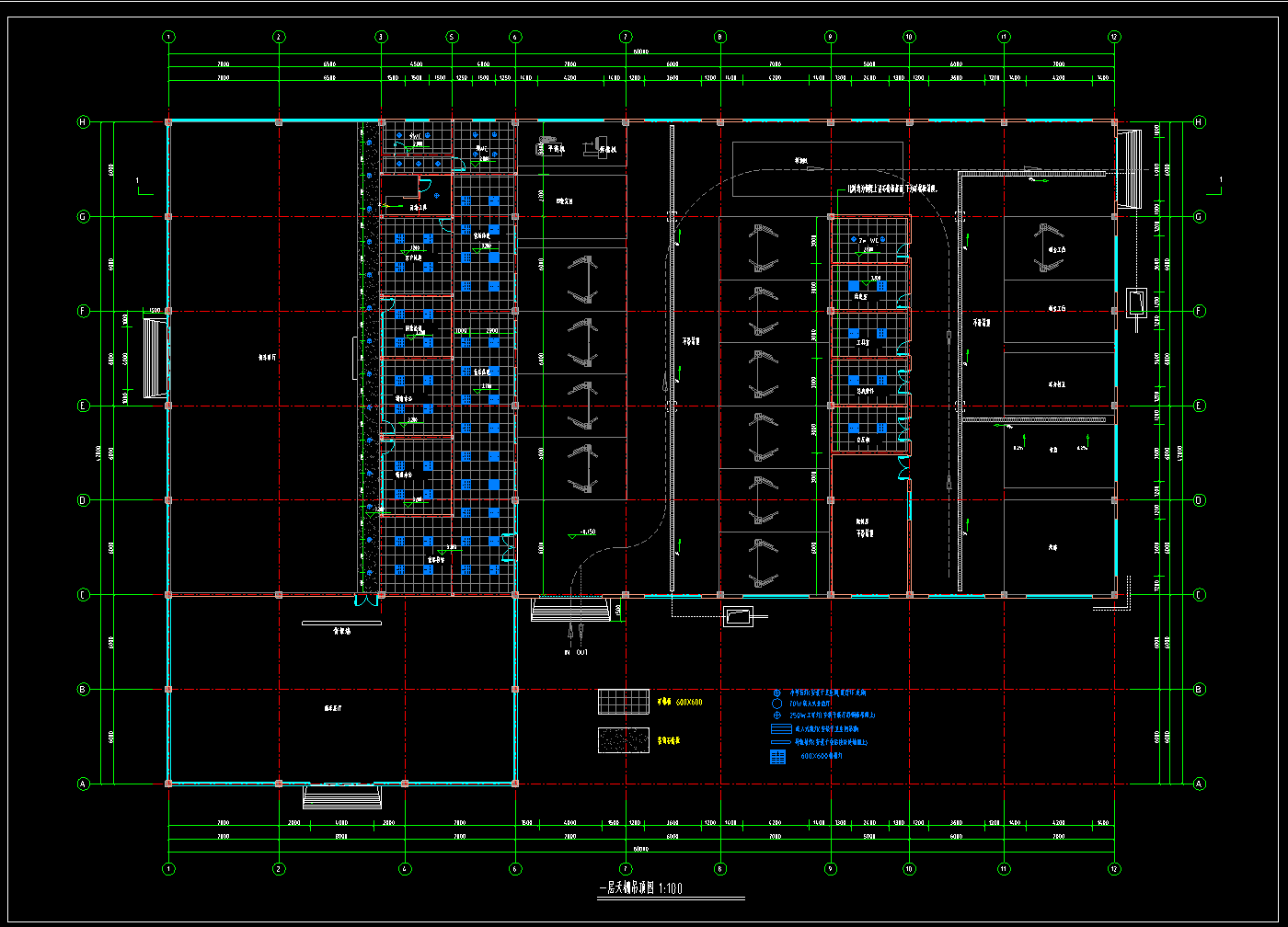
Task: Select the speckled hatch legend swatch
Action: tap(625, 740)
